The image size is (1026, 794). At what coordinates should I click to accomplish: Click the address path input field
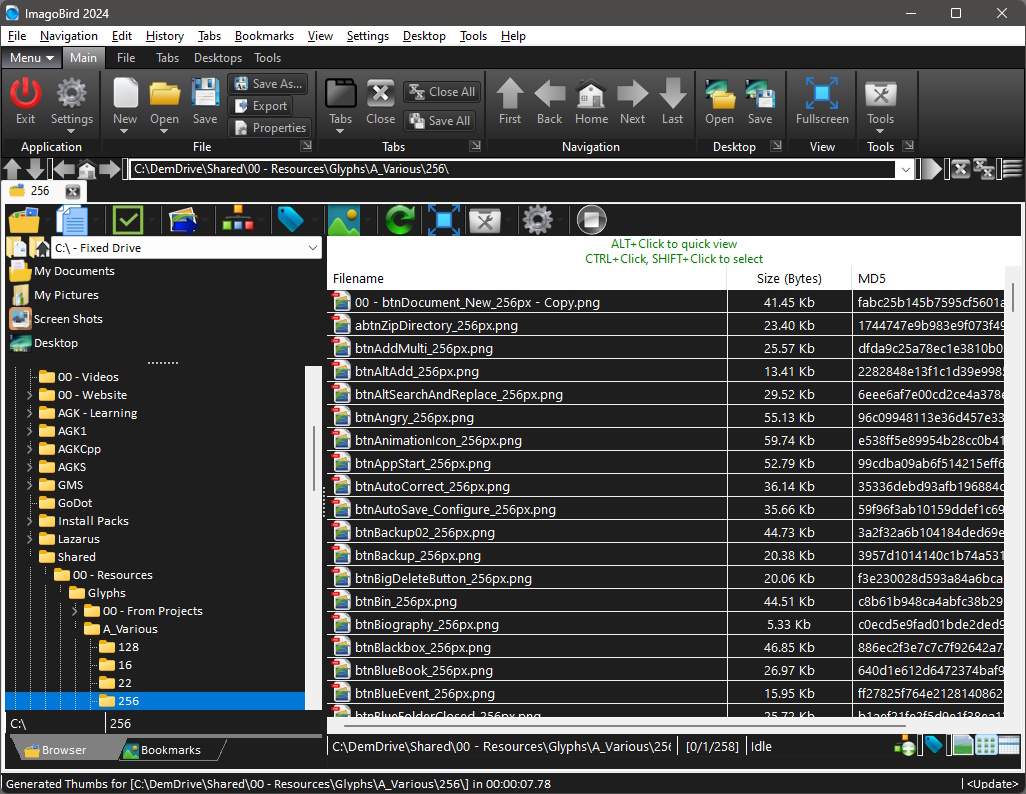[x=513, y=170]
